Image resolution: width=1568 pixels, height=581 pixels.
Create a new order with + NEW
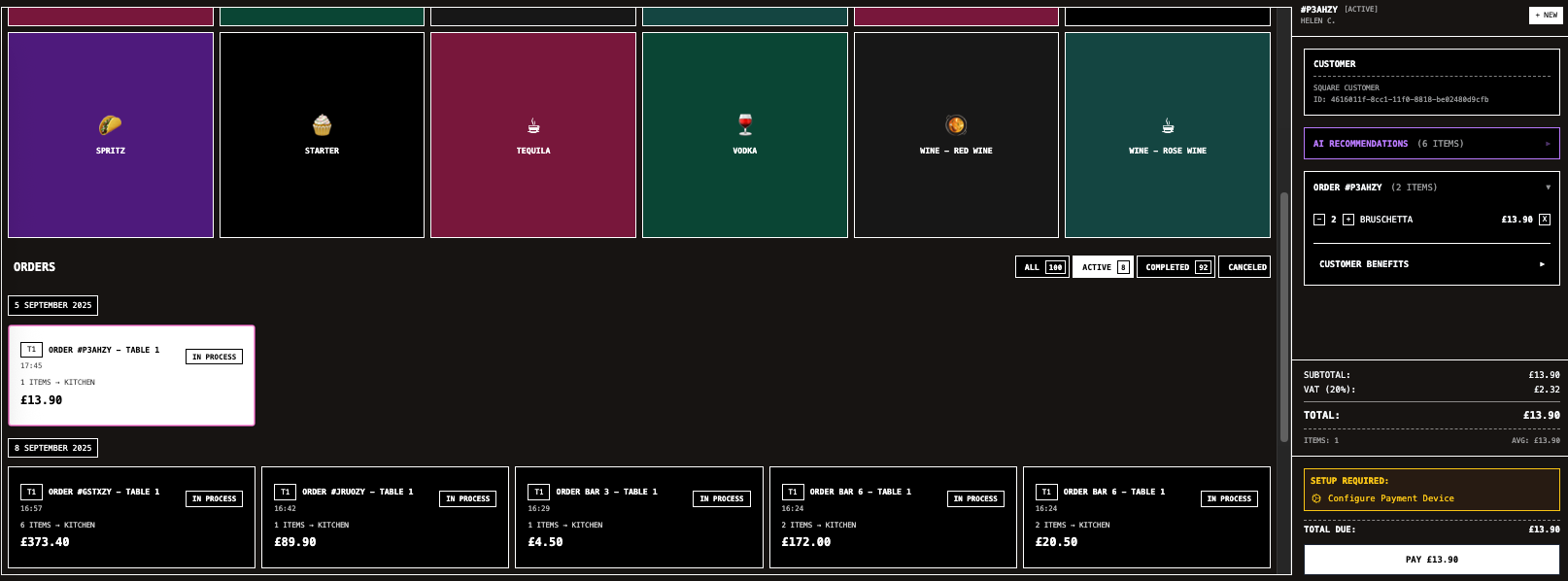pyautogui.click(x=1546, y=16)
